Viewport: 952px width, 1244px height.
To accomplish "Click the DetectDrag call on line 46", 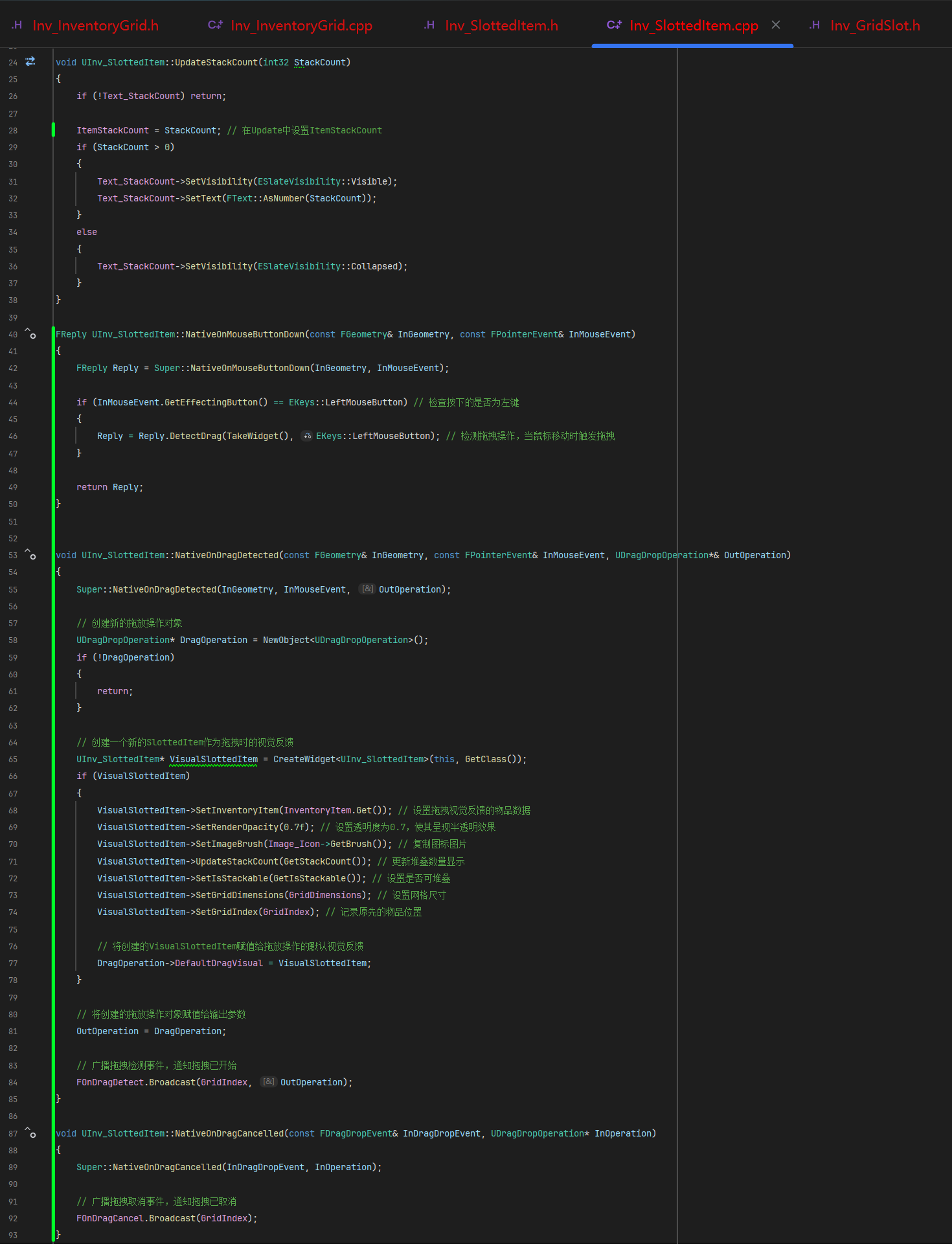I will [x=196, y=436].
